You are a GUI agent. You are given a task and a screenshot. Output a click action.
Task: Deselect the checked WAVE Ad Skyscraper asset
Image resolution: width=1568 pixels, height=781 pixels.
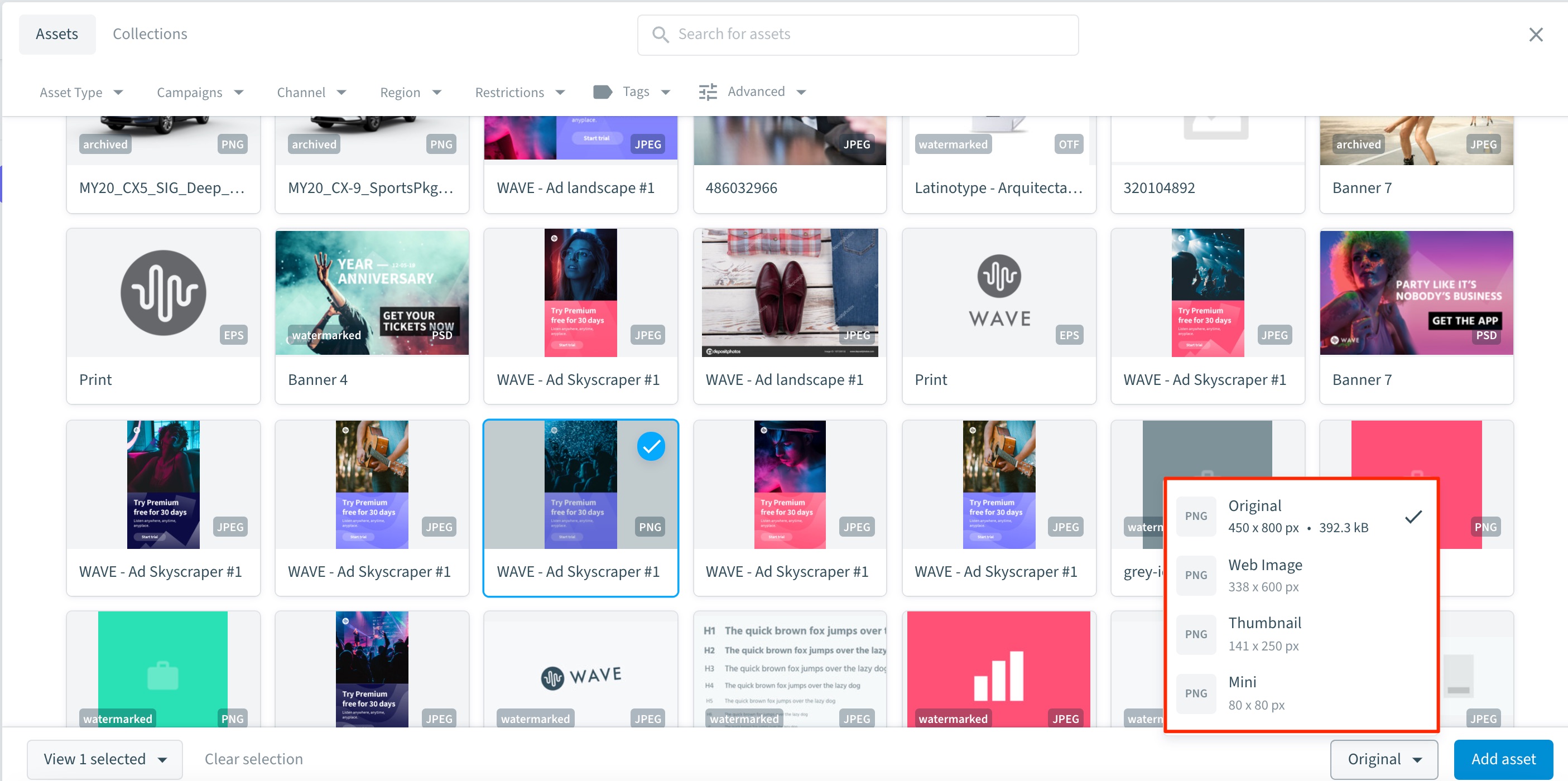(x=651, y=447)
